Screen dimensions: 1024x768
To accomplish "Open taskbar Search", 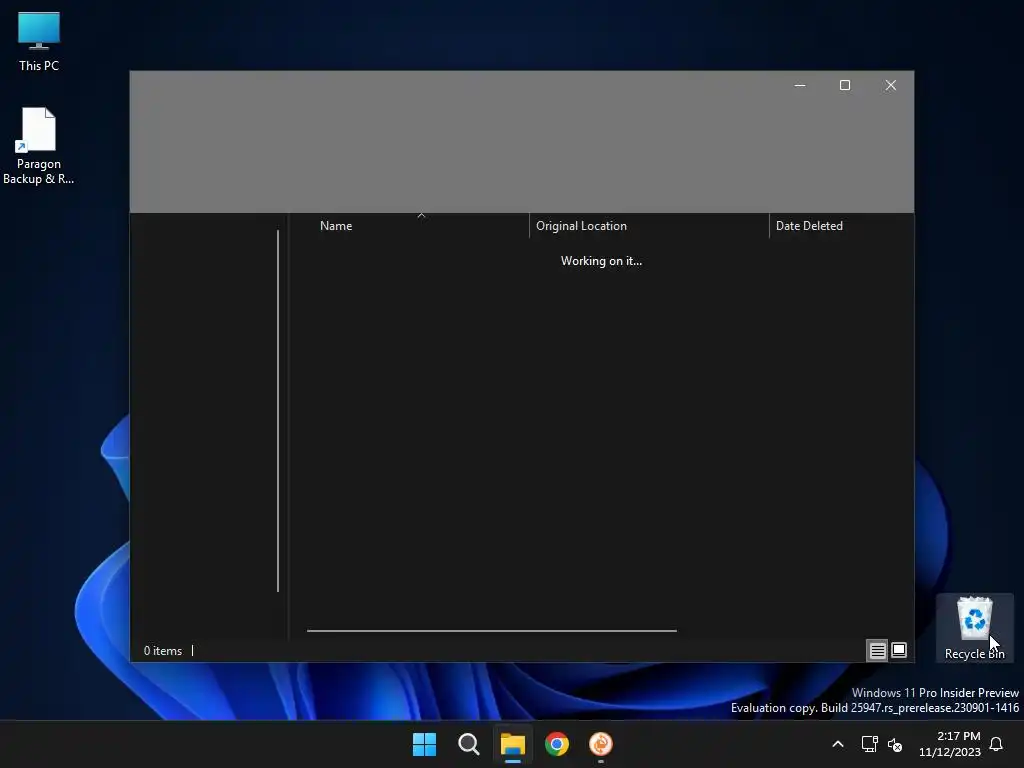I will tap(469, 744).
